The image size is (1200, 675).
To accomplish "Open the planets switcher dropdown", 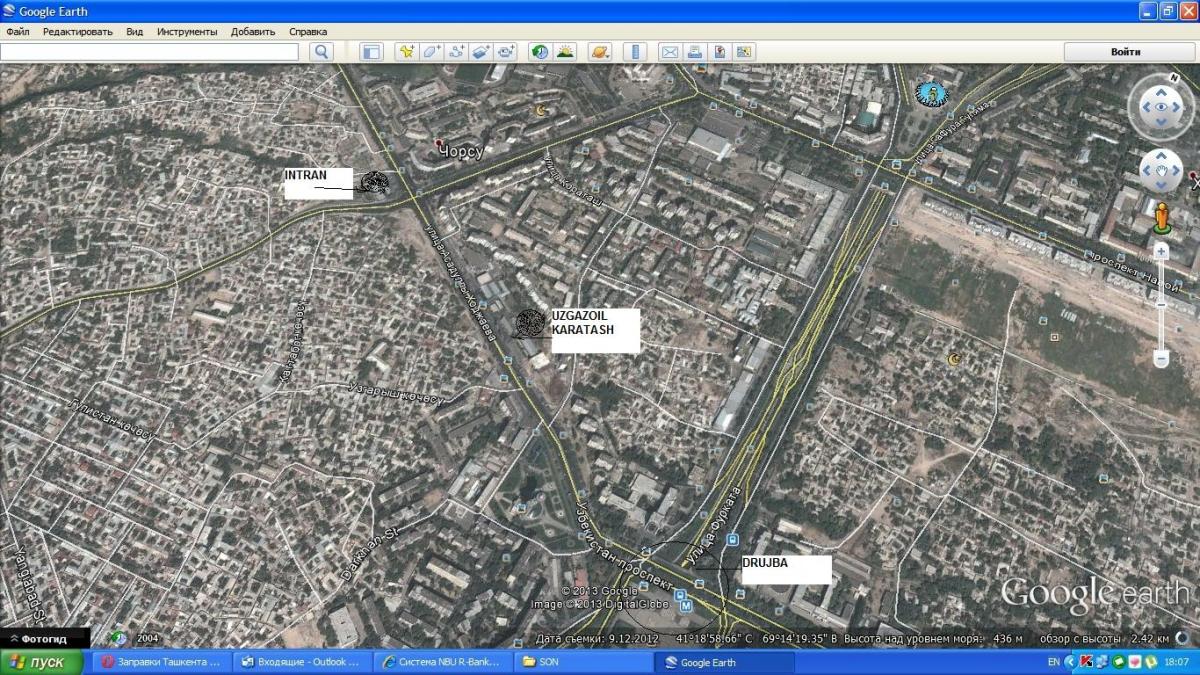I will click(599, 52).
